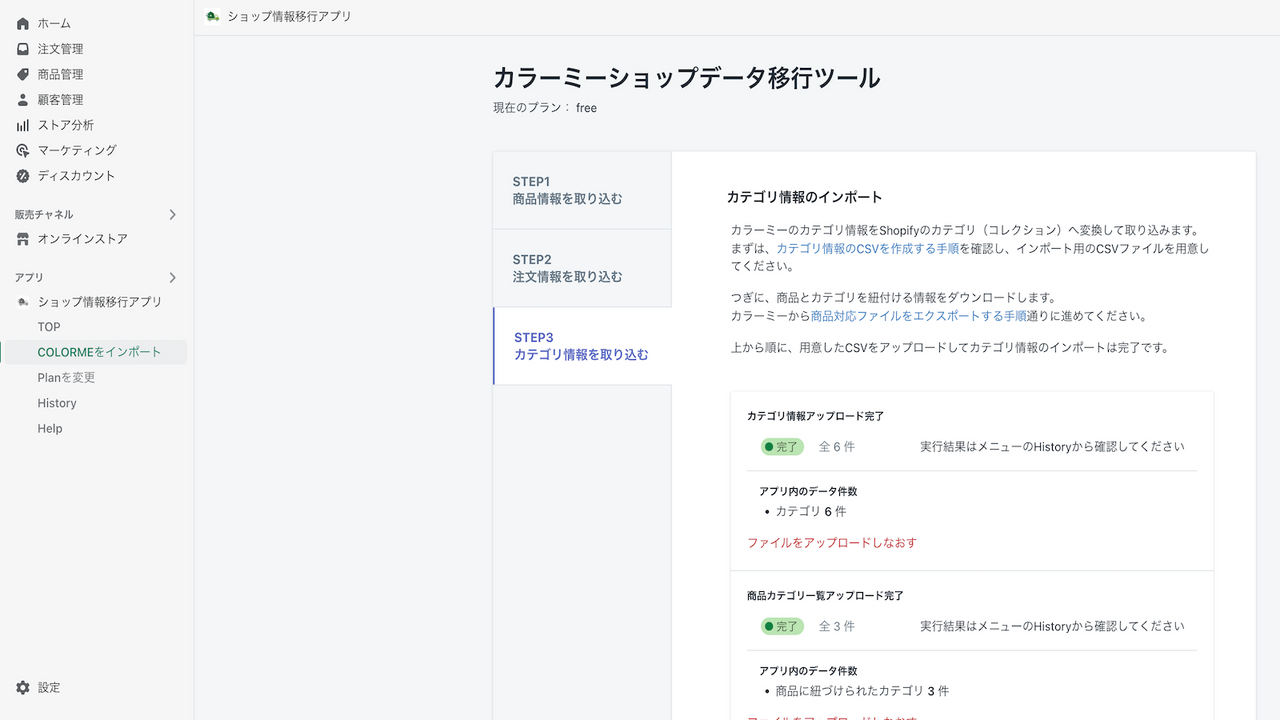Click カテゴリ 6 件 list item
The width and height of the screenshot is (1280, 720).
pyautogui.click(x=811, y=511)
